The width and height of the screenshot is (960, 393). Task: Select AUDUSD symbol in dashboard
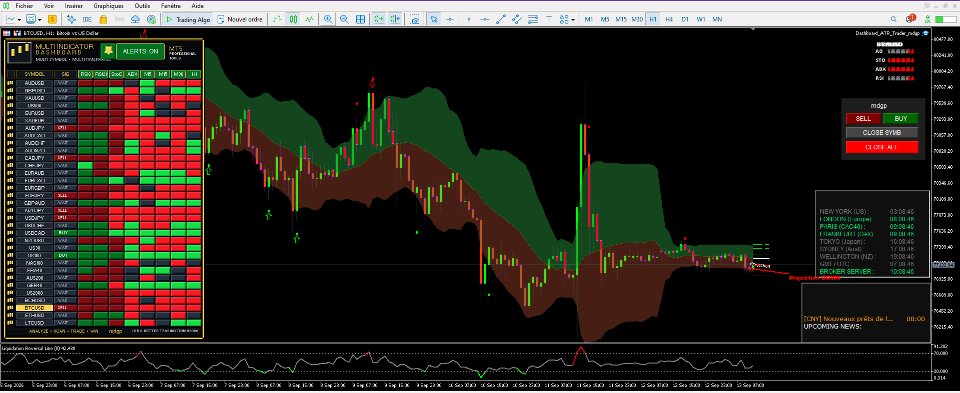click(34, 83)
